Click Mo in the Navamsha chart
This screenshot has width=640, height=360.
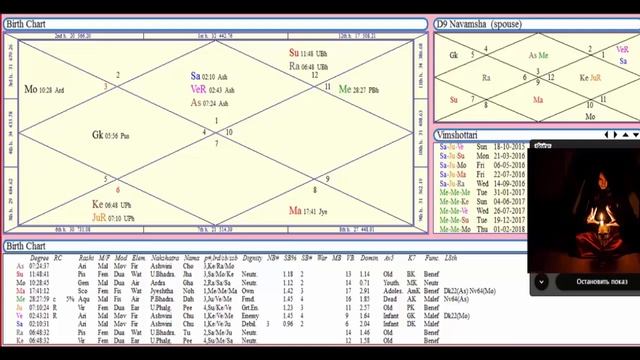pos(590,117)
